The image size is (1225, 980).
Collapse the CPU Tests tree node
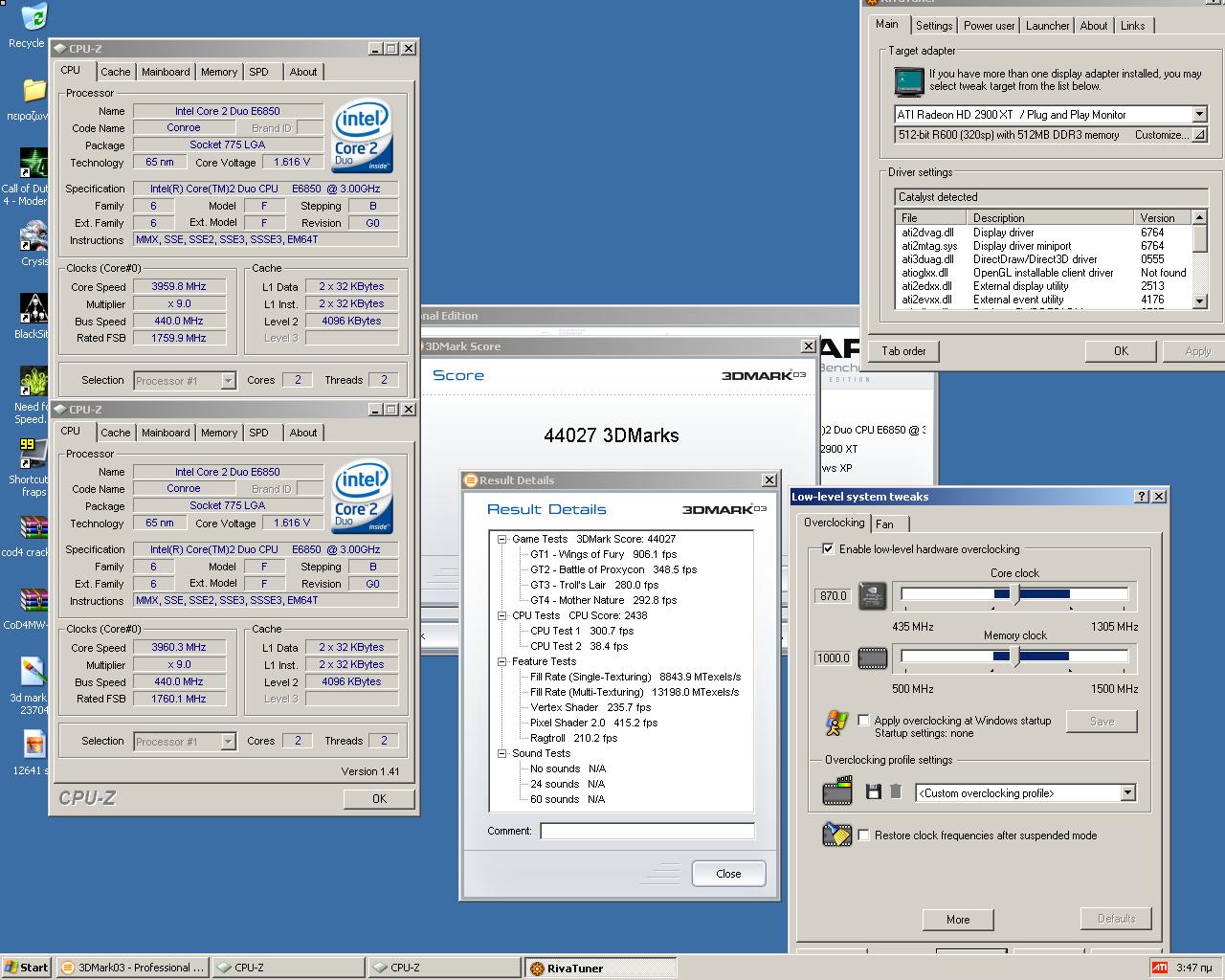[501, 615]
